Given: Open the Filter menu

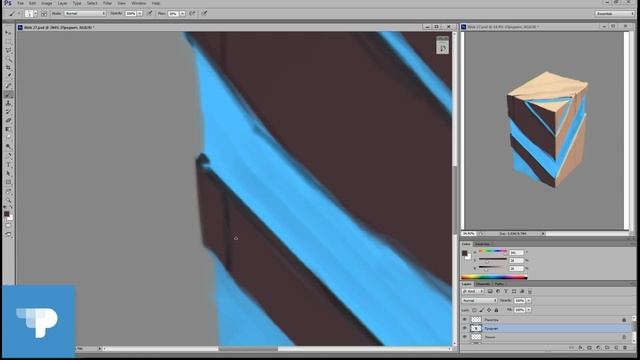Looking at the screenshot, I should (x=107, y=3).
